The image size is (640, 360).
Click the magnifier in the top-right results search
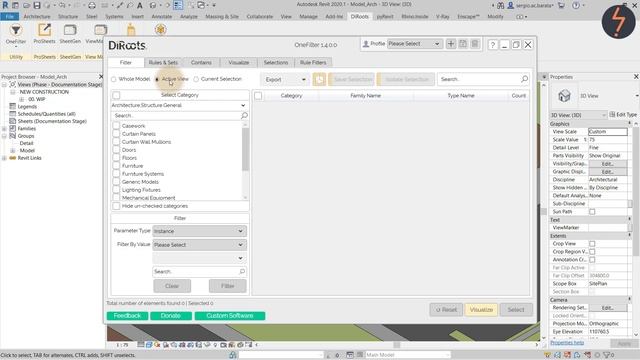pos(524,79)
